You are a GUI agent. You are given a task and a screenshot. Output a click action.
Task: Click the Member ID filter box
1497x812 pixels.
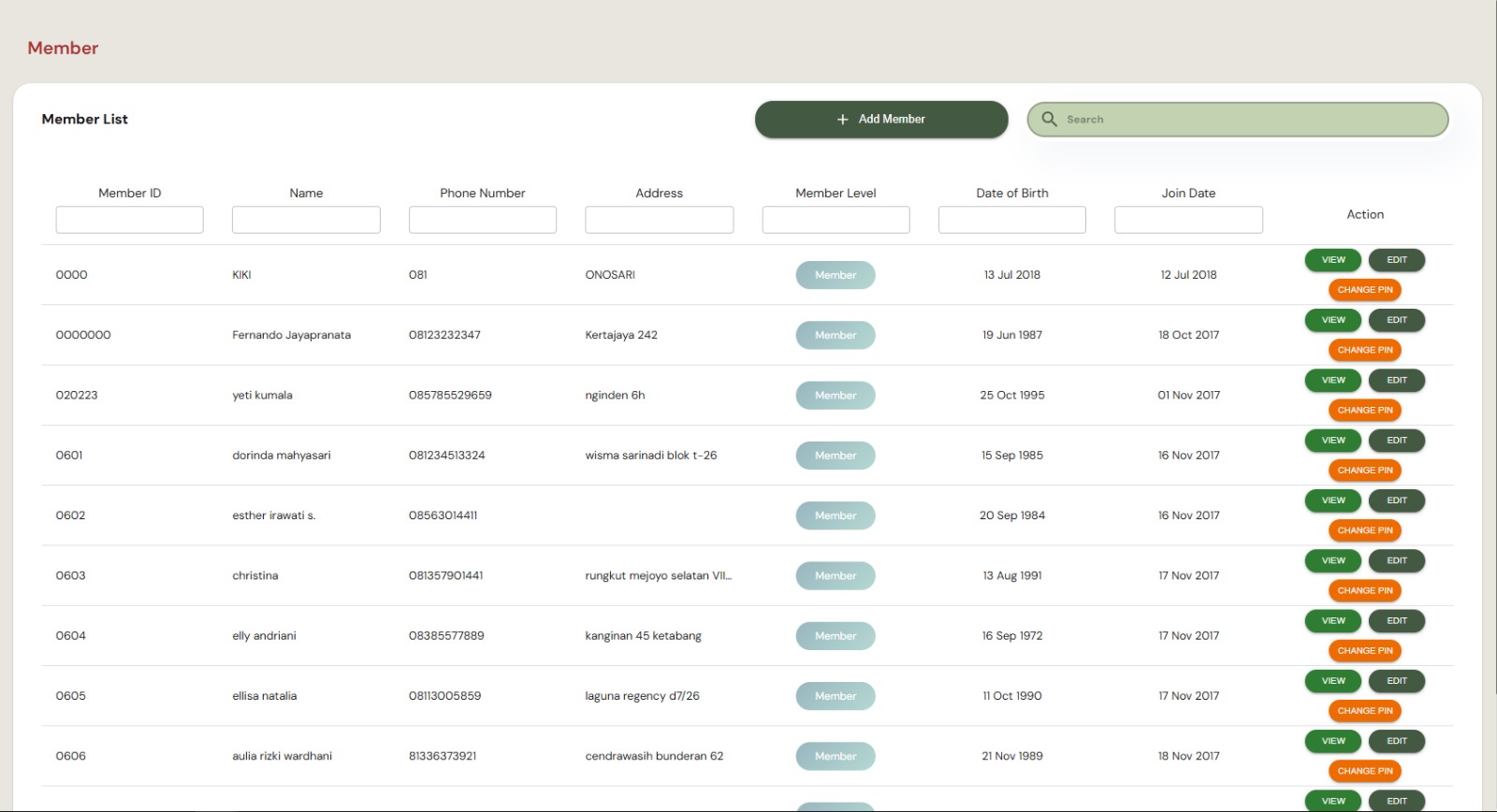(x=129, y=220)
